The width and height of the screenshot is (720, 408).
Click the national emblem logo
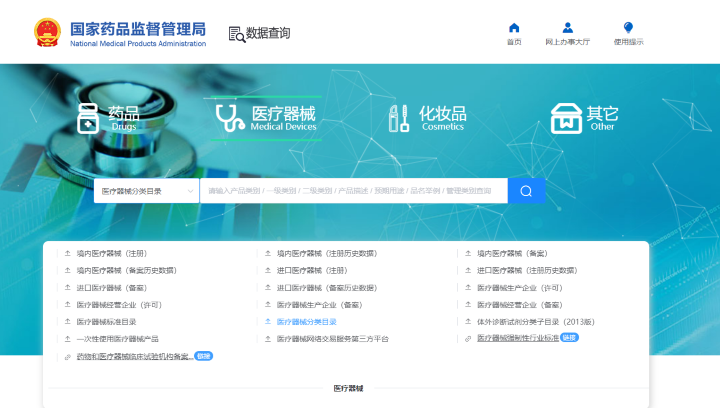coord(47,32)
